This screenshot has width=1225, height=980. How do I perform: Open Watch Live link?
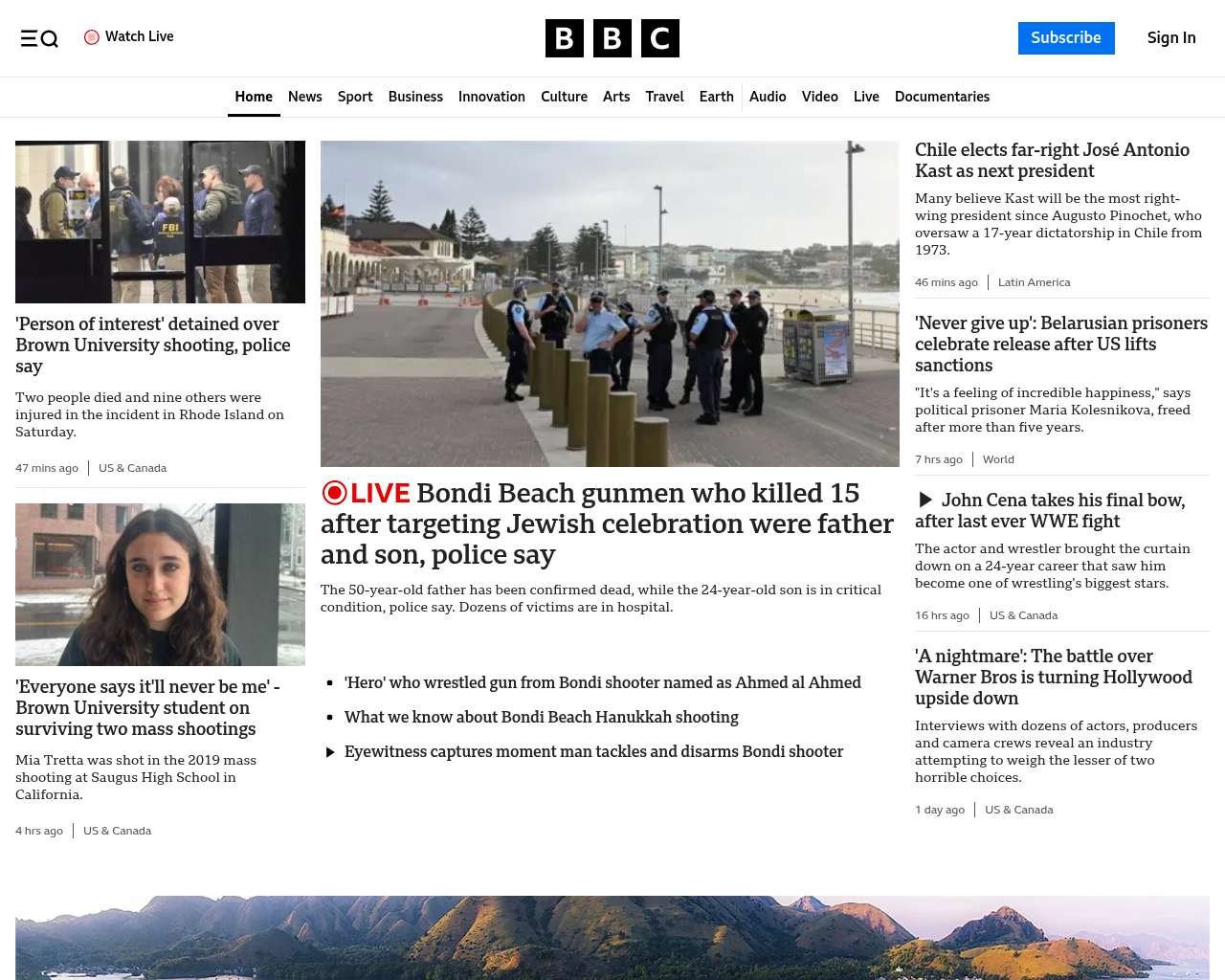point(129,37)
